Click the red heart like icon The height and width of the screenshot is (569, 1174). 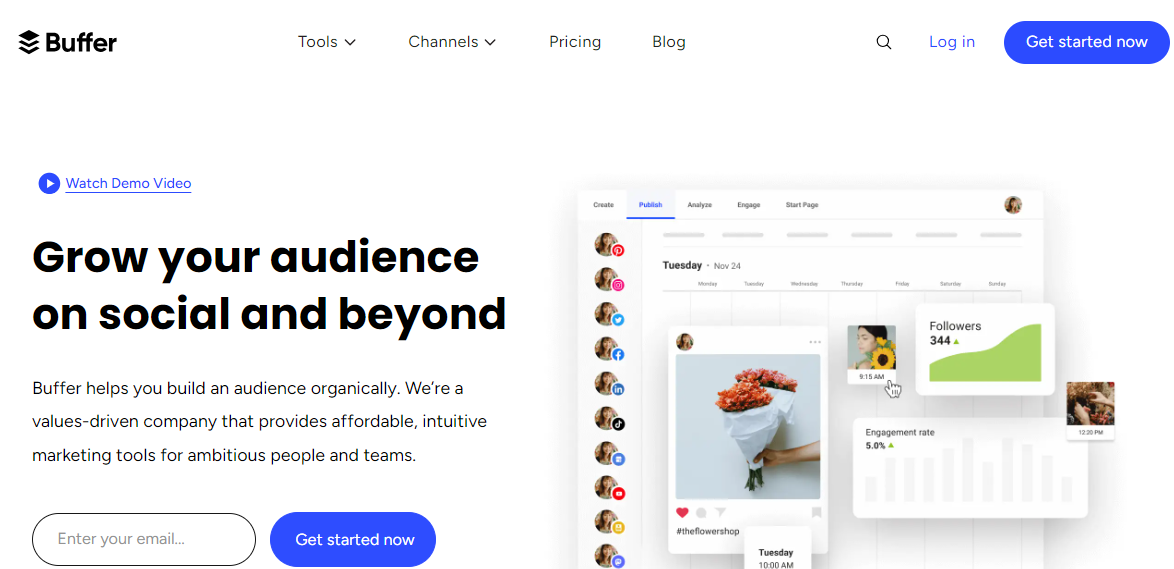point(683,512)
